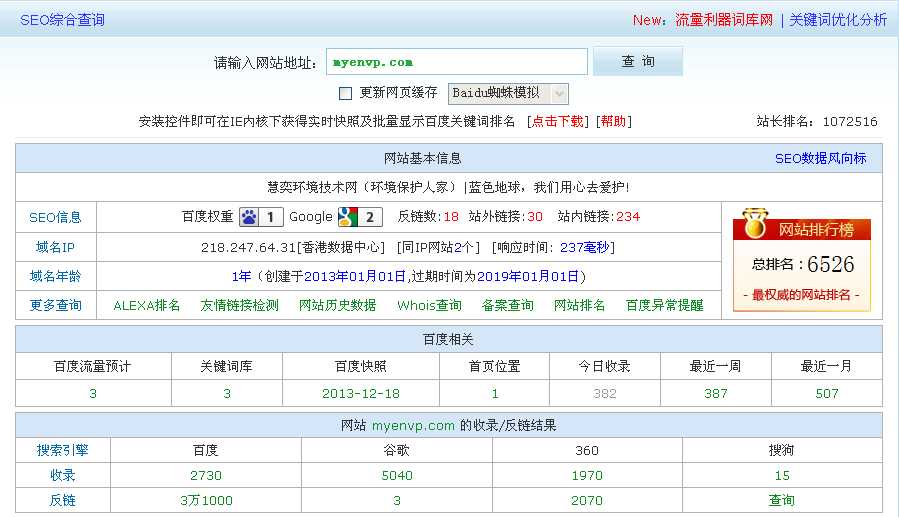Click the 点击下载 link
The height and width of the screenshot is (517, 899).
[x=558, y=122]
